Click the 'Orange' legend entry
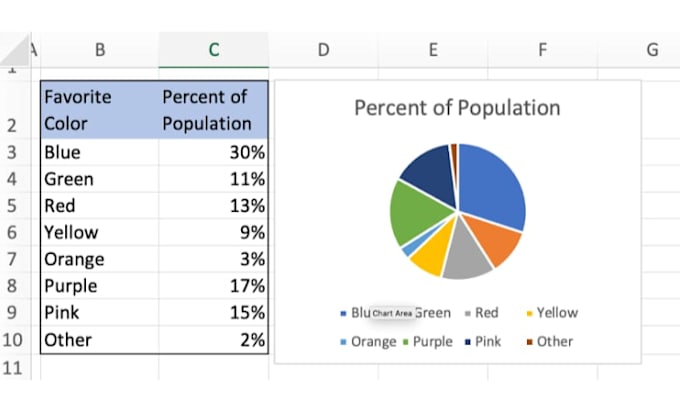This screenshot has height=411, width=680. [369, 342]
